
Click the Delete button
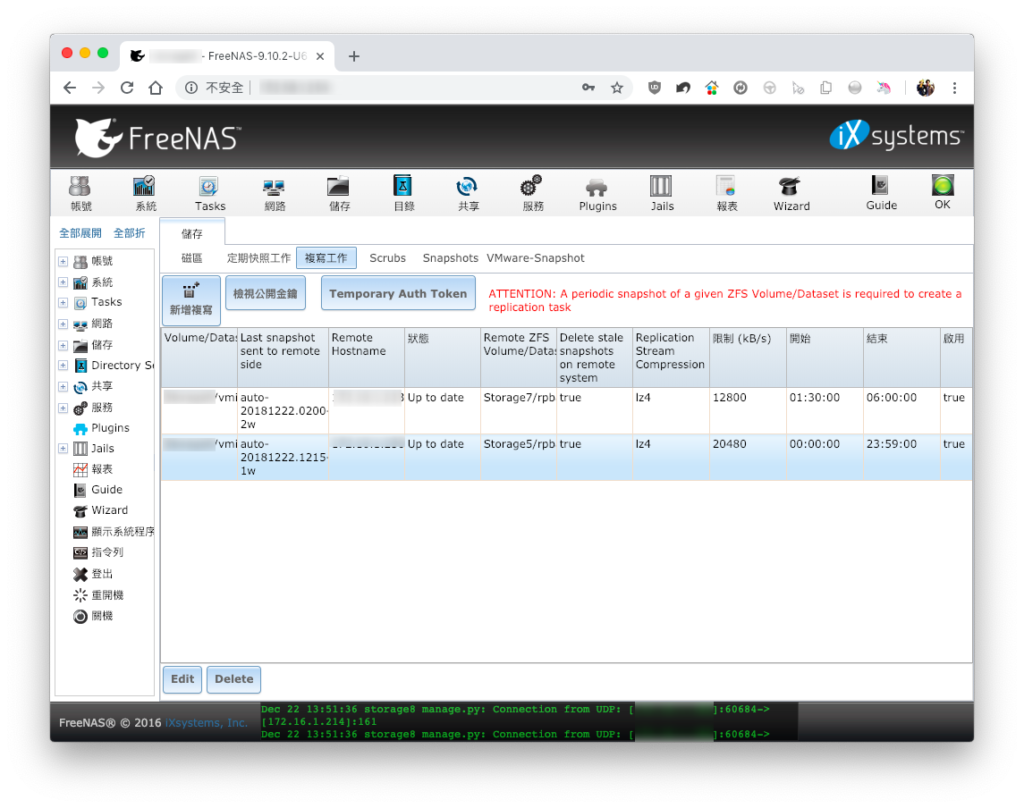(x=234, y=679)
